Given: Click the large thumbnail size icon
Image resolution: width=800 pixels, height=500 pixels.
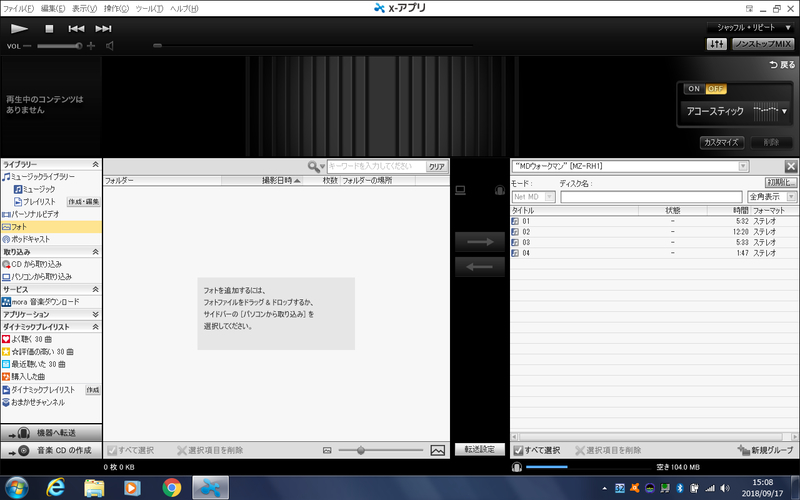Looking at the screenshot, I should (x=438, y=451).
